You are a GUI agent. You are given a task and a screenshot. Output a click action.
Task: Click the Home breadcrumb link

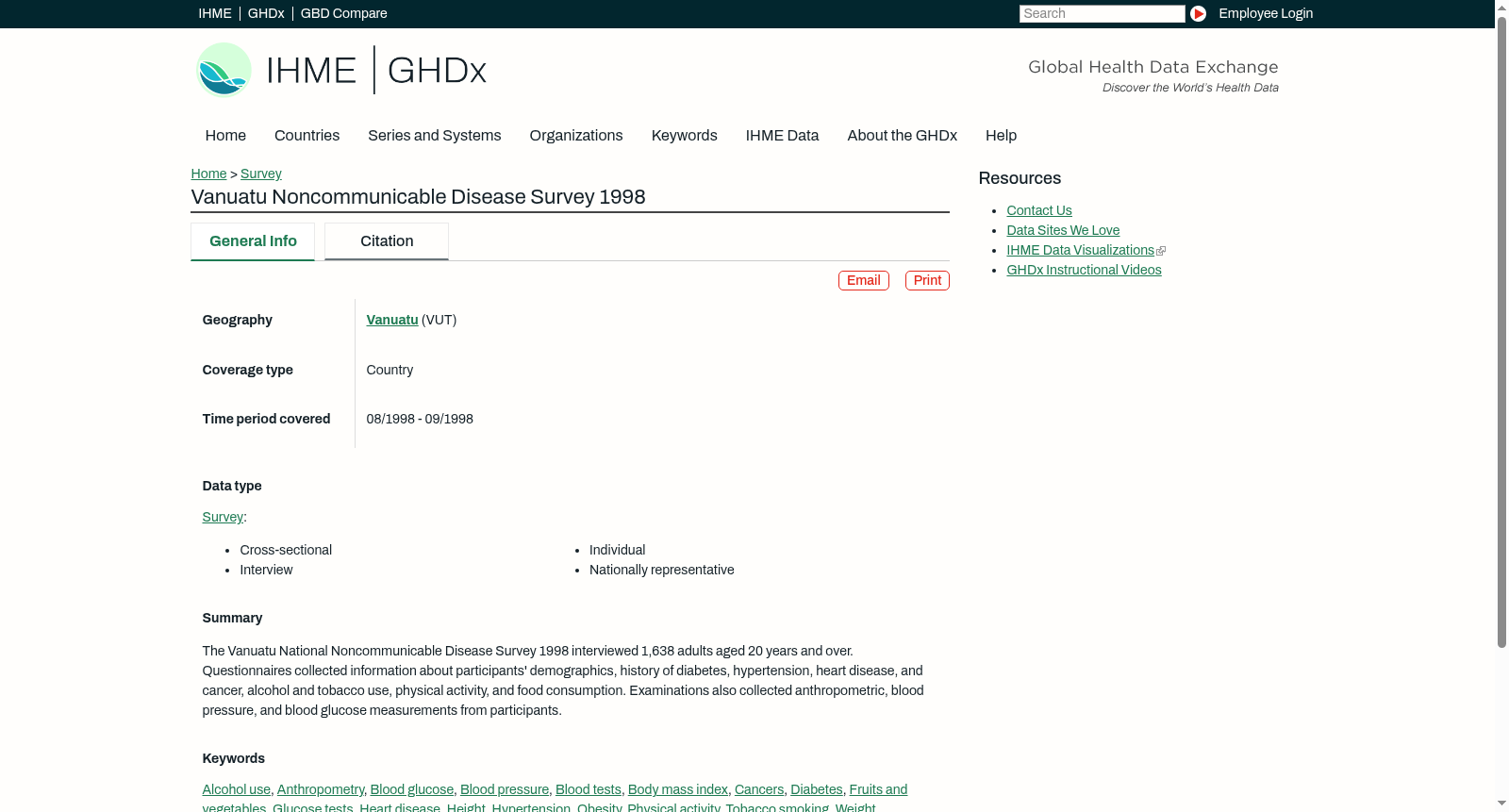pyautogui.click(x=208, y=174)
